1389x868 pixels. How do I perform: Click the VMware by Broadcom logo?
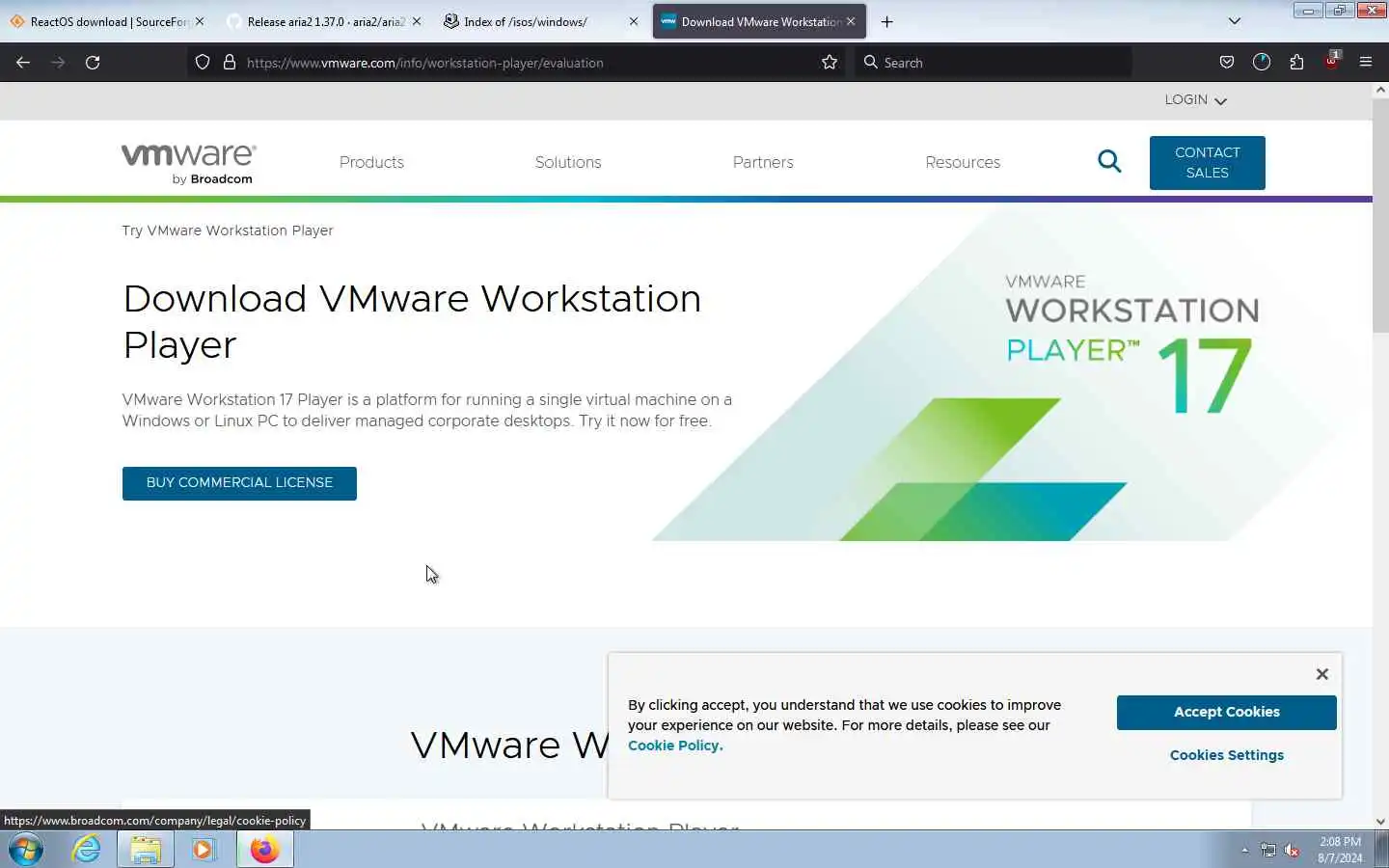189,164
